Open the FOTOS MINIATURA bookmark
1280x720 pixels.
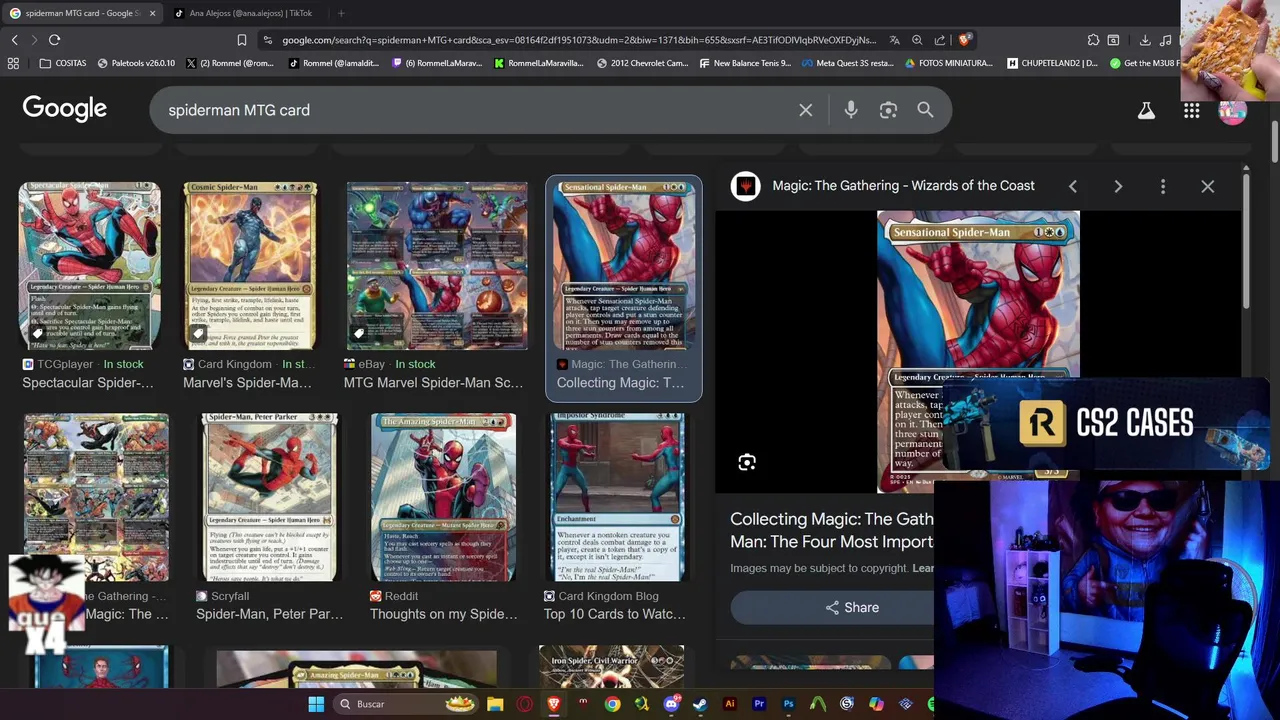click(949, 63)
